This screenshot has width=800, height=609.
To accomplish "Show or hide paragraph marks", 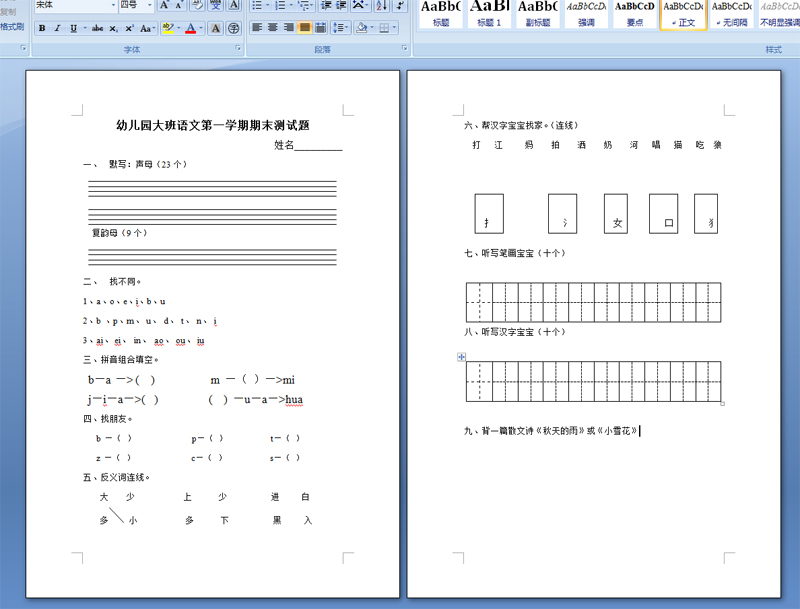I will click(x=400, y=5).
